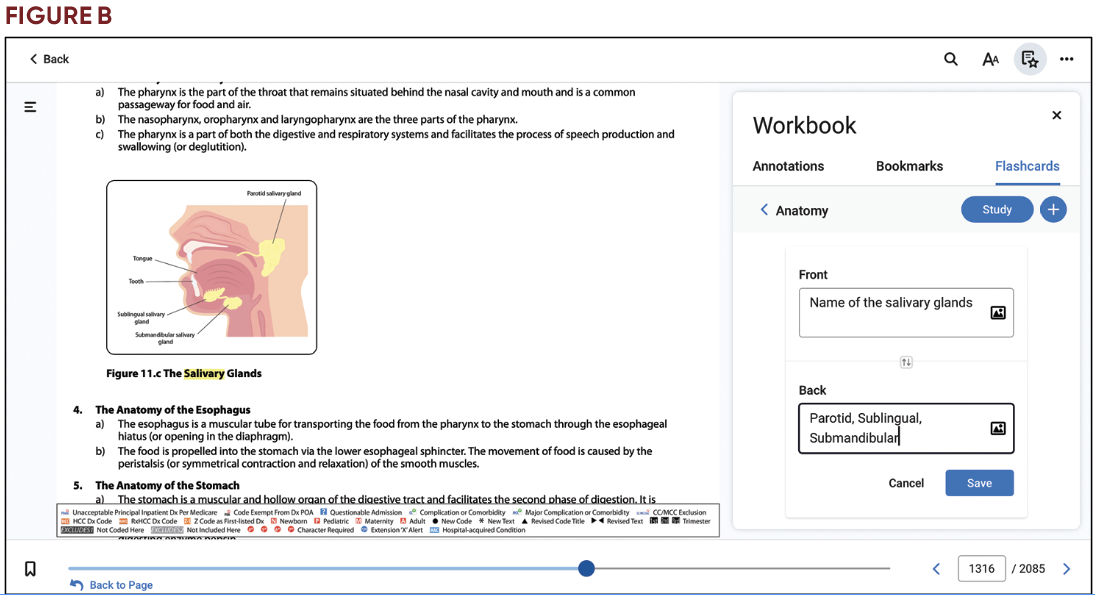Adjust text size with the AA icon
1095x599 pixels.
[990, 59]
